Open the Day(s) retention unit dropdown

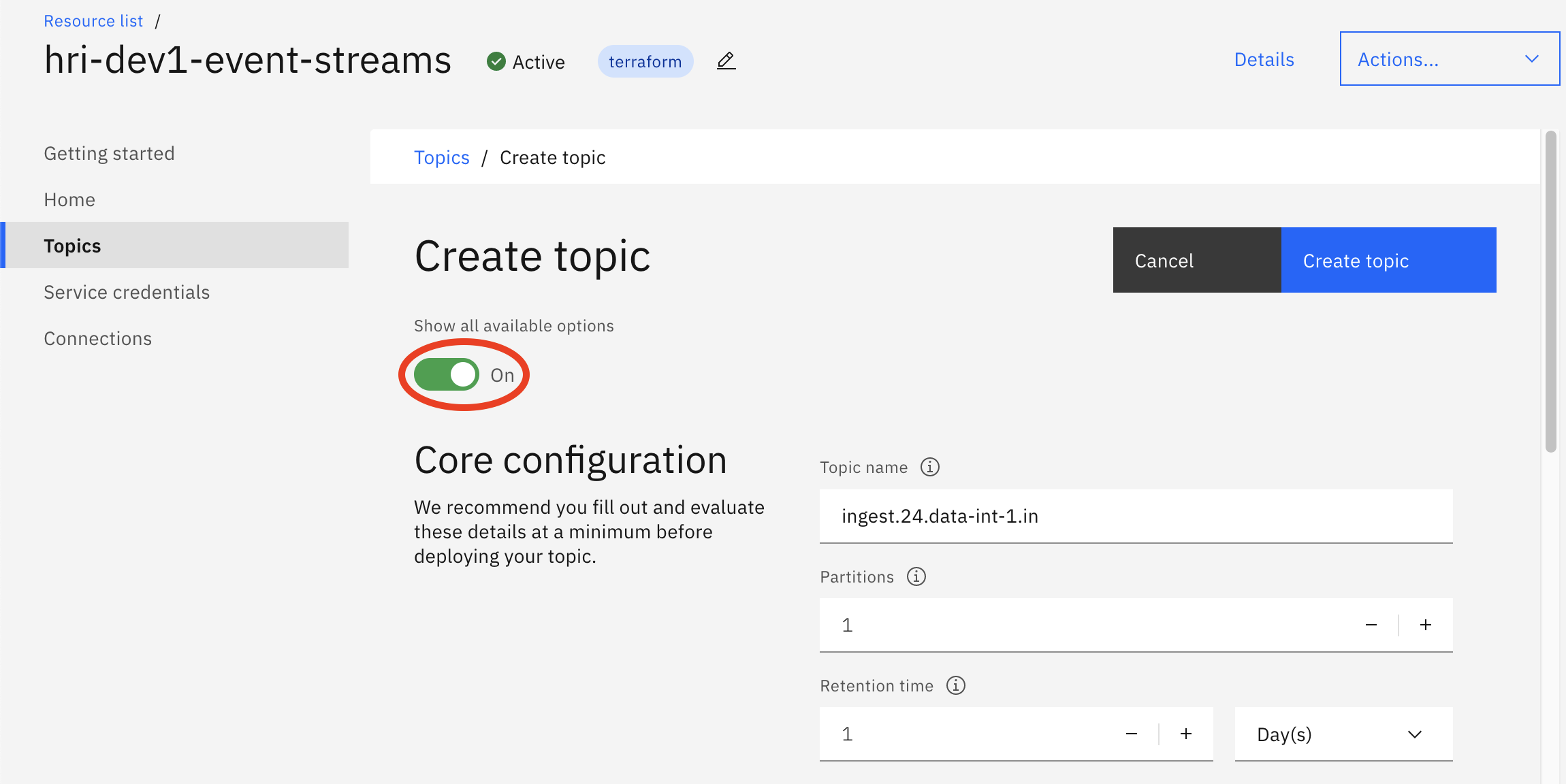tap(1343, 734)
